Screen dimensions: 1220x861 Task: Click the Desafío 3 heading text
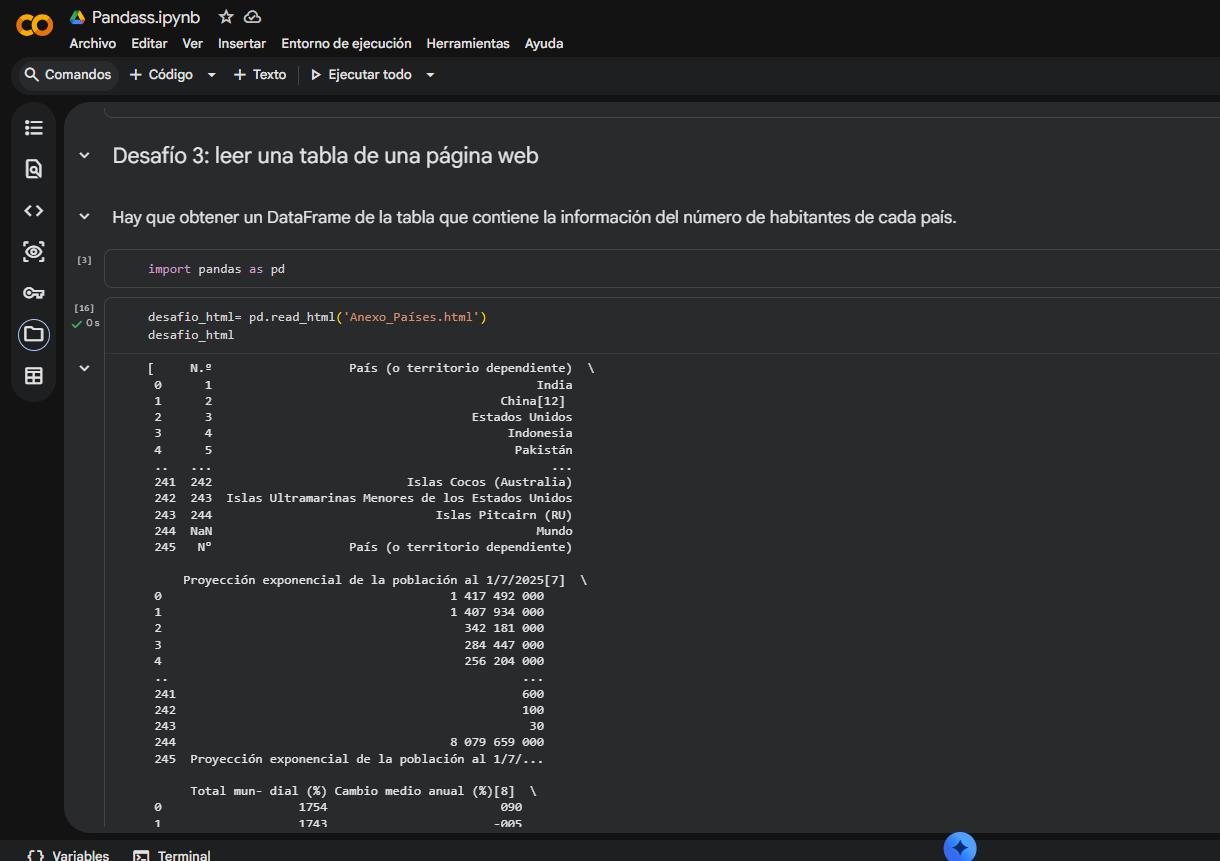point(326,156)
